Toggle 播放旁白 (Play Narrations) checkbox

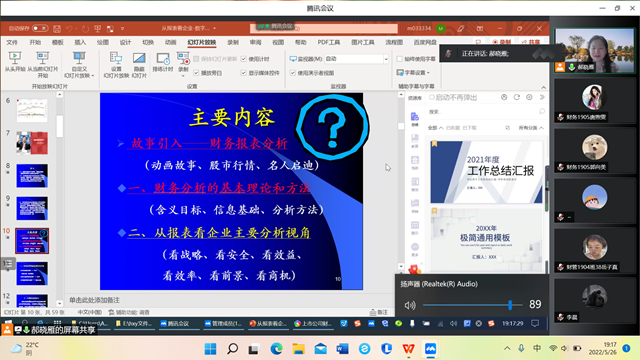pyautogui.click(x=196, y=73)
